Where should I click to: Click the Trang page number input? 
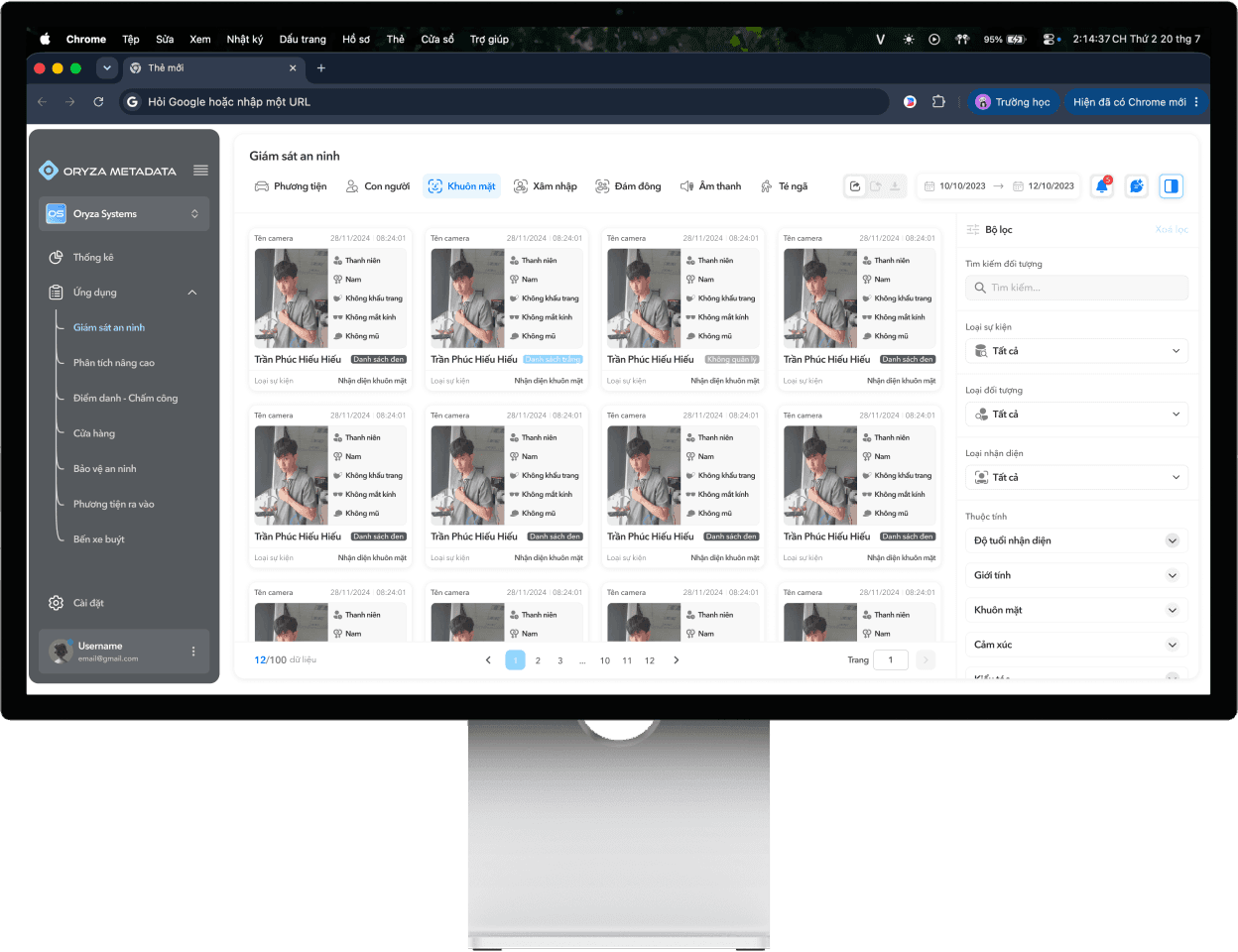[x=891, y=660]
